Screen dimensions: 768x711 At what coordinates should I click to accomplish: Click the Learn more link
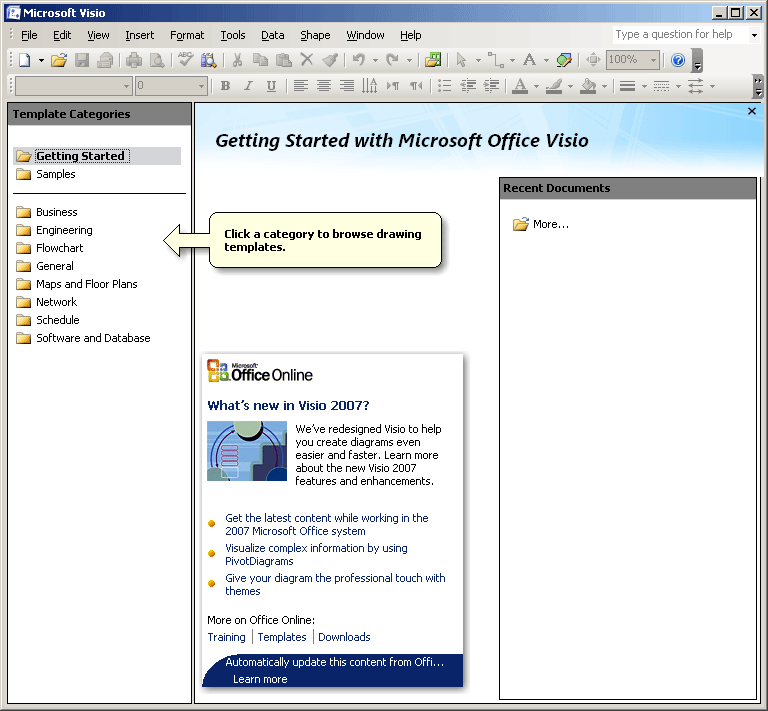(260, 679)
